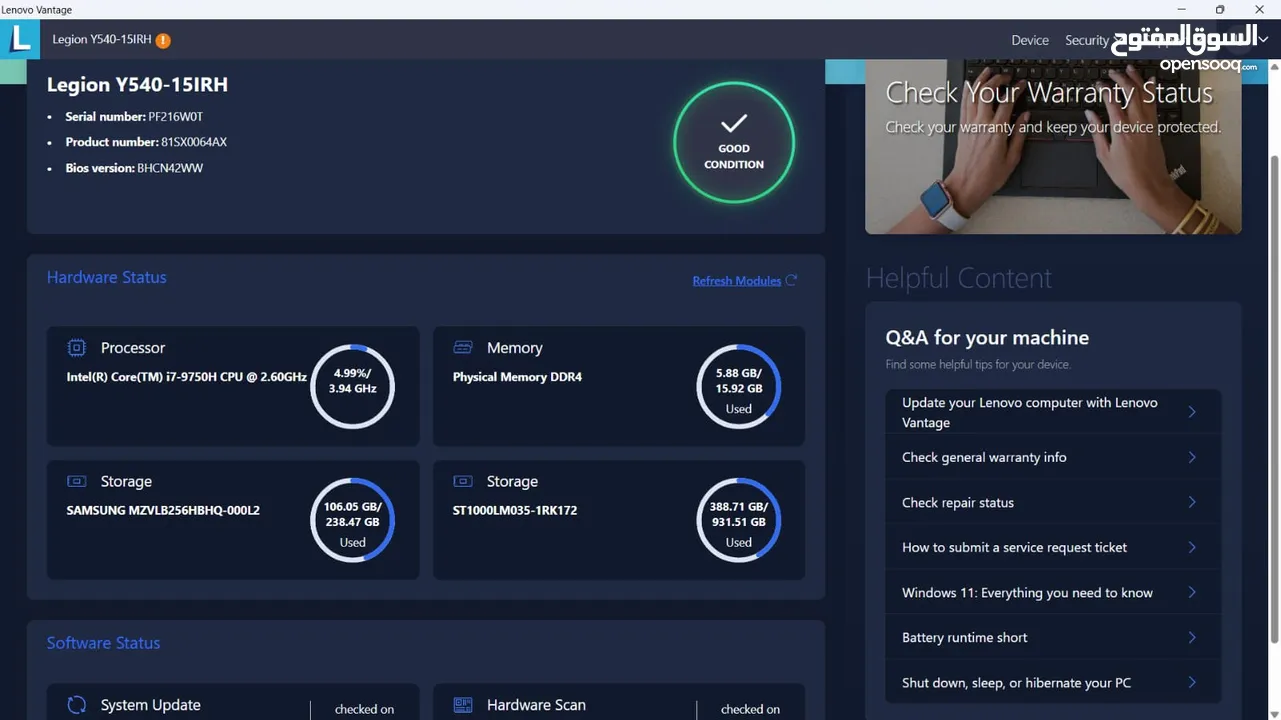Image resolution: width=1281 pixels, height=720 pixels.
Task: Click the processor usage gauge 4.99%/3.94 GHz
Action: 353,387
